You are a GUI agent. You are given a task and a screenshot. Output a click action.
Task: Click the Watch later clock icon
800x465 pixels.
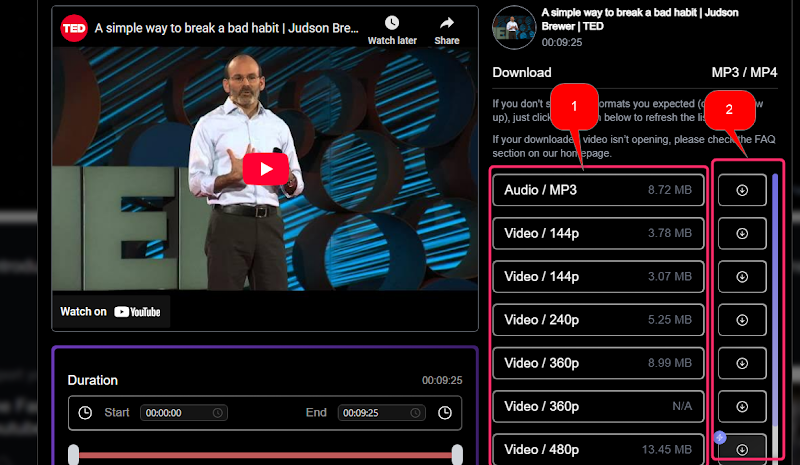point(392,23)
